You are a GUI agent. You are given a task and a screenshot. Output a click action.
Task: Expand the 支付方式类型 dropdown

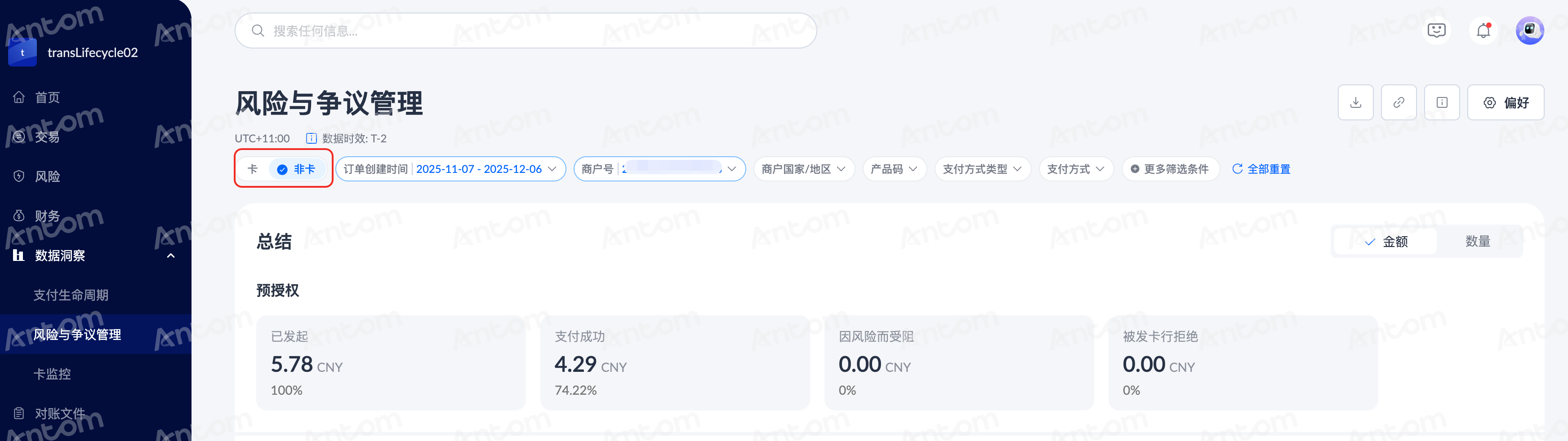click(x=982, y=169)
